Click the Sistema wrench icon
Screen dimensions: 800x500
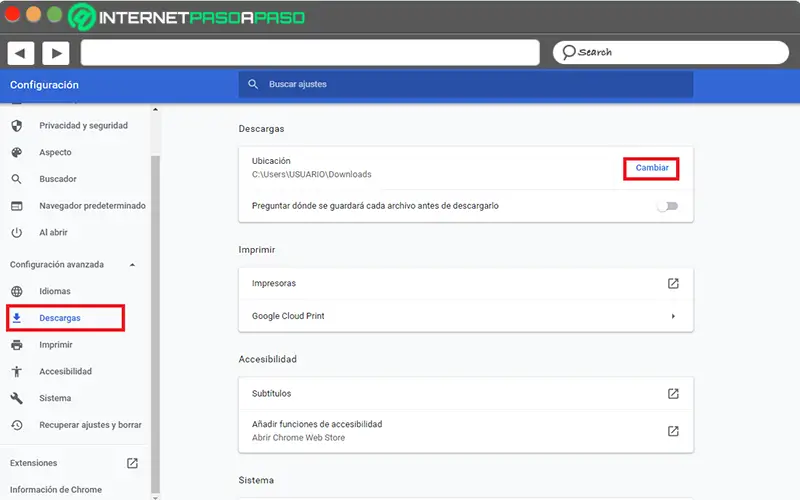17,398
